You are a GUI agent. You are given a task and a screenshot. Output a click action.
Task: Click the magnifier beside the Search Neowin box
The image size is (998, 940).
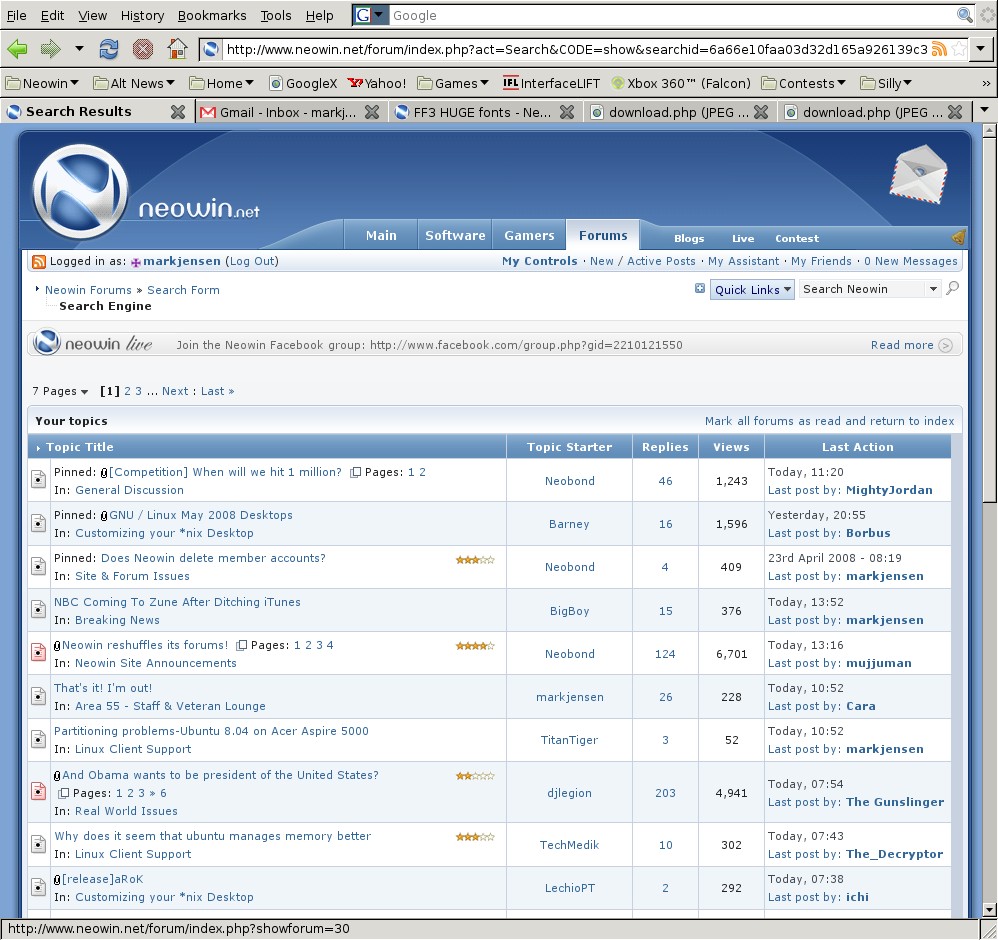point(952,288)
